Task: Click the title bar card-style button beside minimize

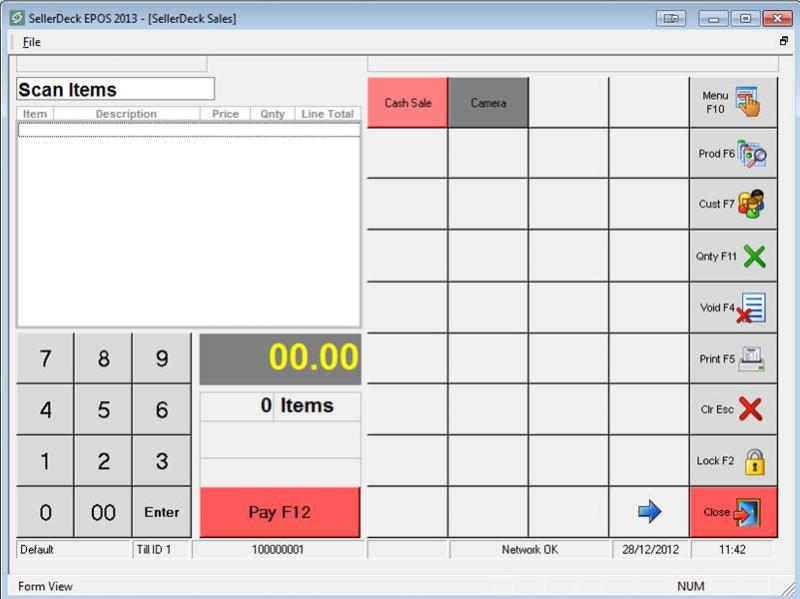Action: [671, 19]
